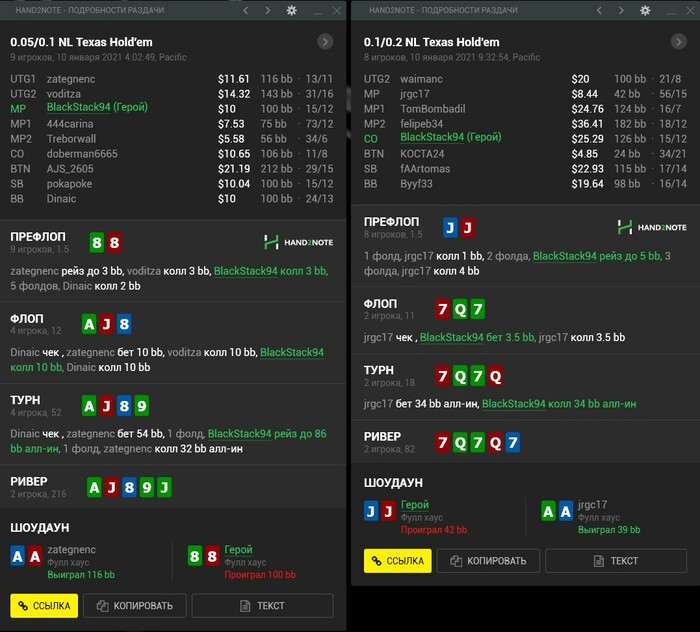The width and height of the screenshot is (700, 632).
Task: Select player Dinaic in left player list
Action: (61, 199)
